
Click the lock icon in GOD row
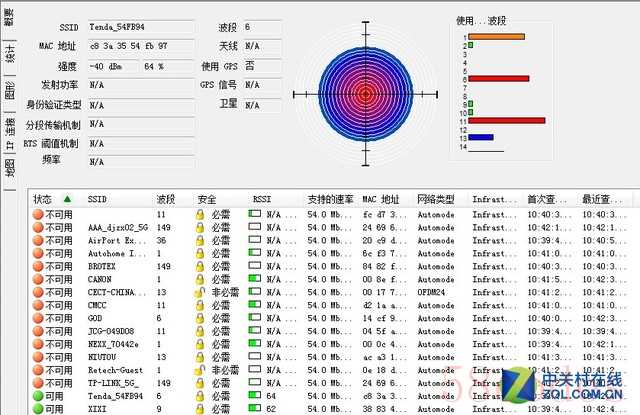tap(200, 319)
